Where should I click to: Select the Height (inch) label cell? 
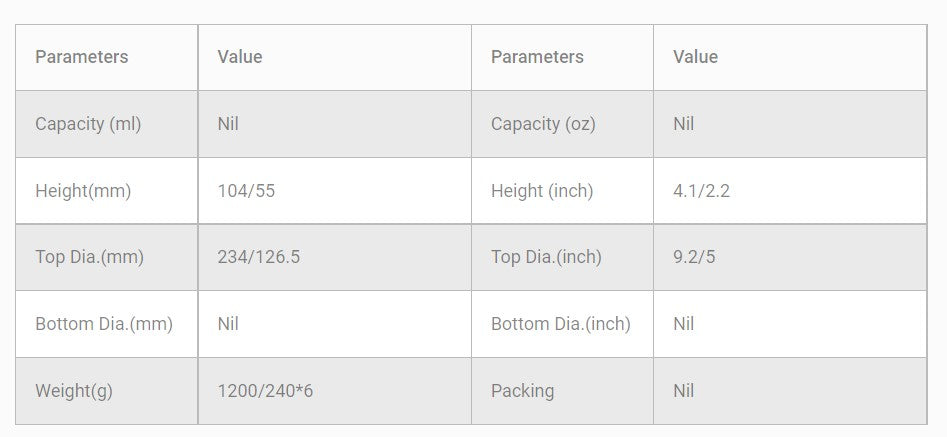point(542,191)
